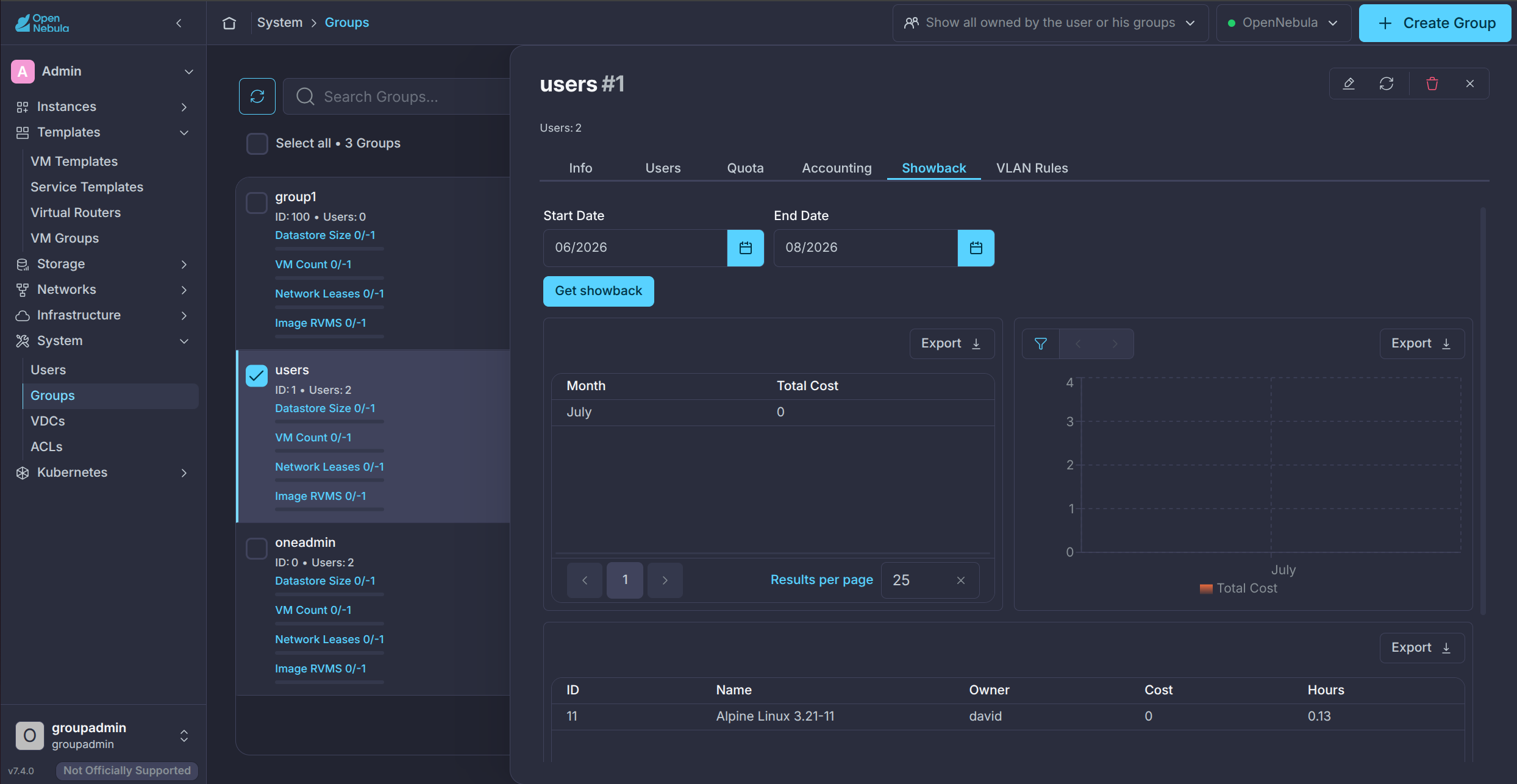Expand the Instances menu
This screenshot has width=1517, height=784.
point(184,107)
